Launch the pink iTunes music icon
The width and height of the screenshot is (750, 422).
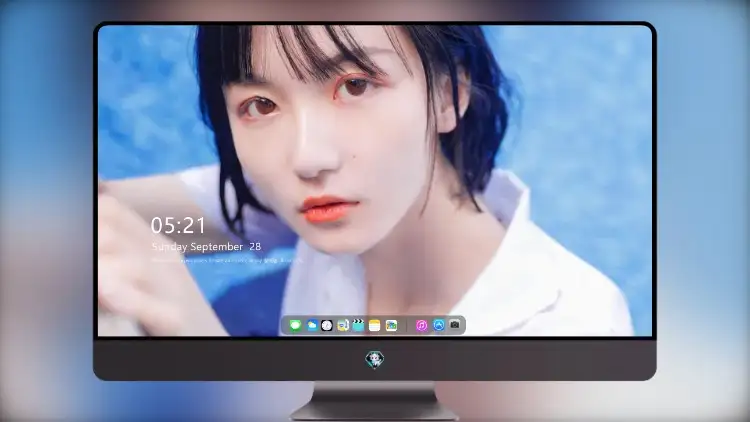(x=421, y=325)
